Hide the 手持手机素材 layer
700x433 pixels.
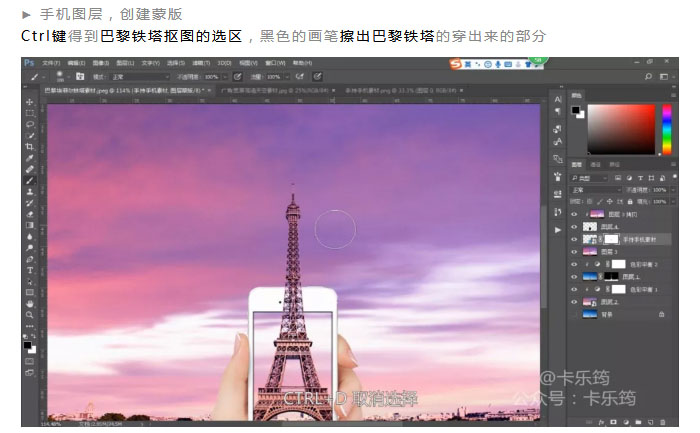coord(574,240)
